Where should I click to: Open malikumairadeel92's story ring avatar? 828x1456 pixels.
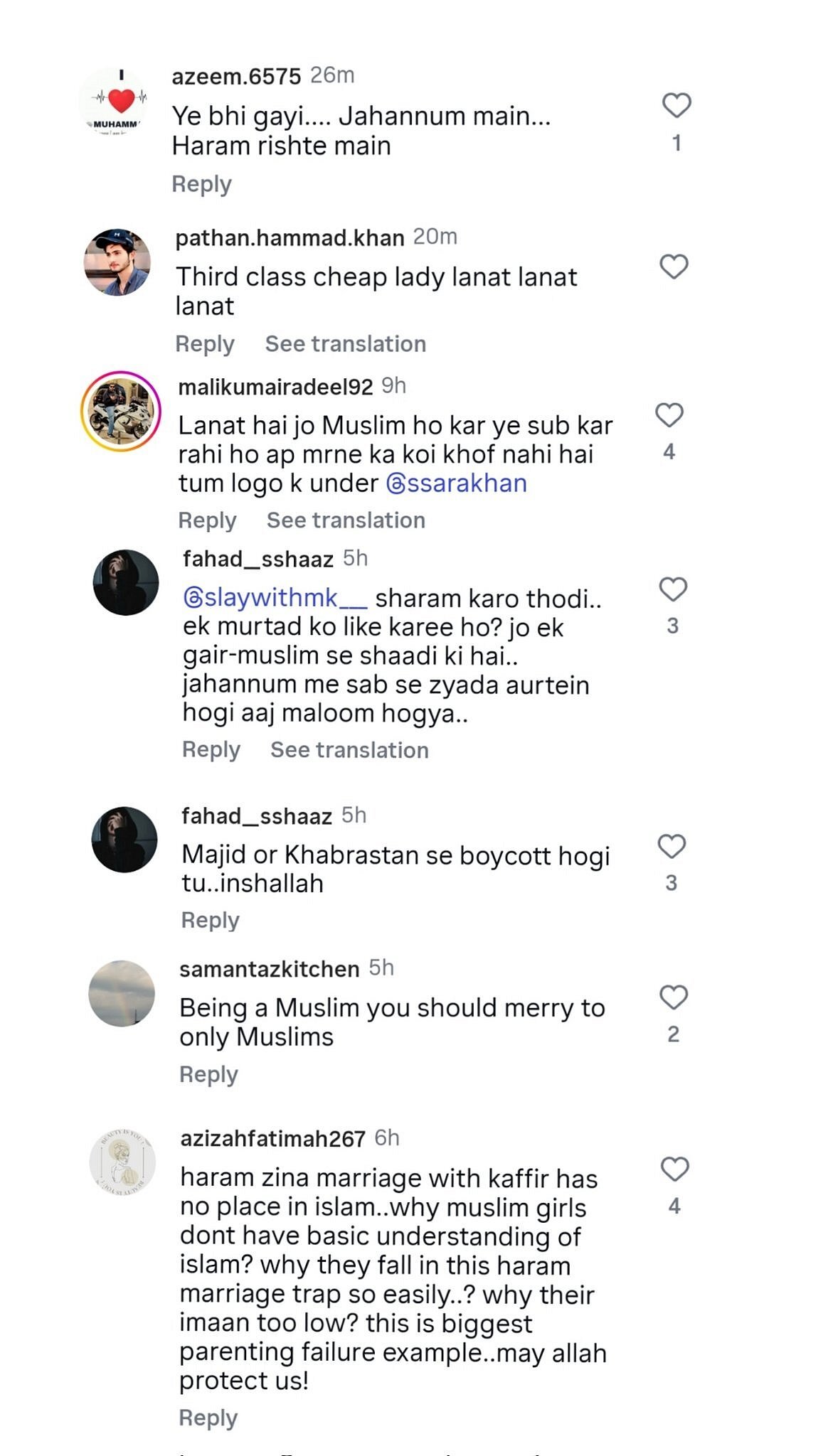120,411
